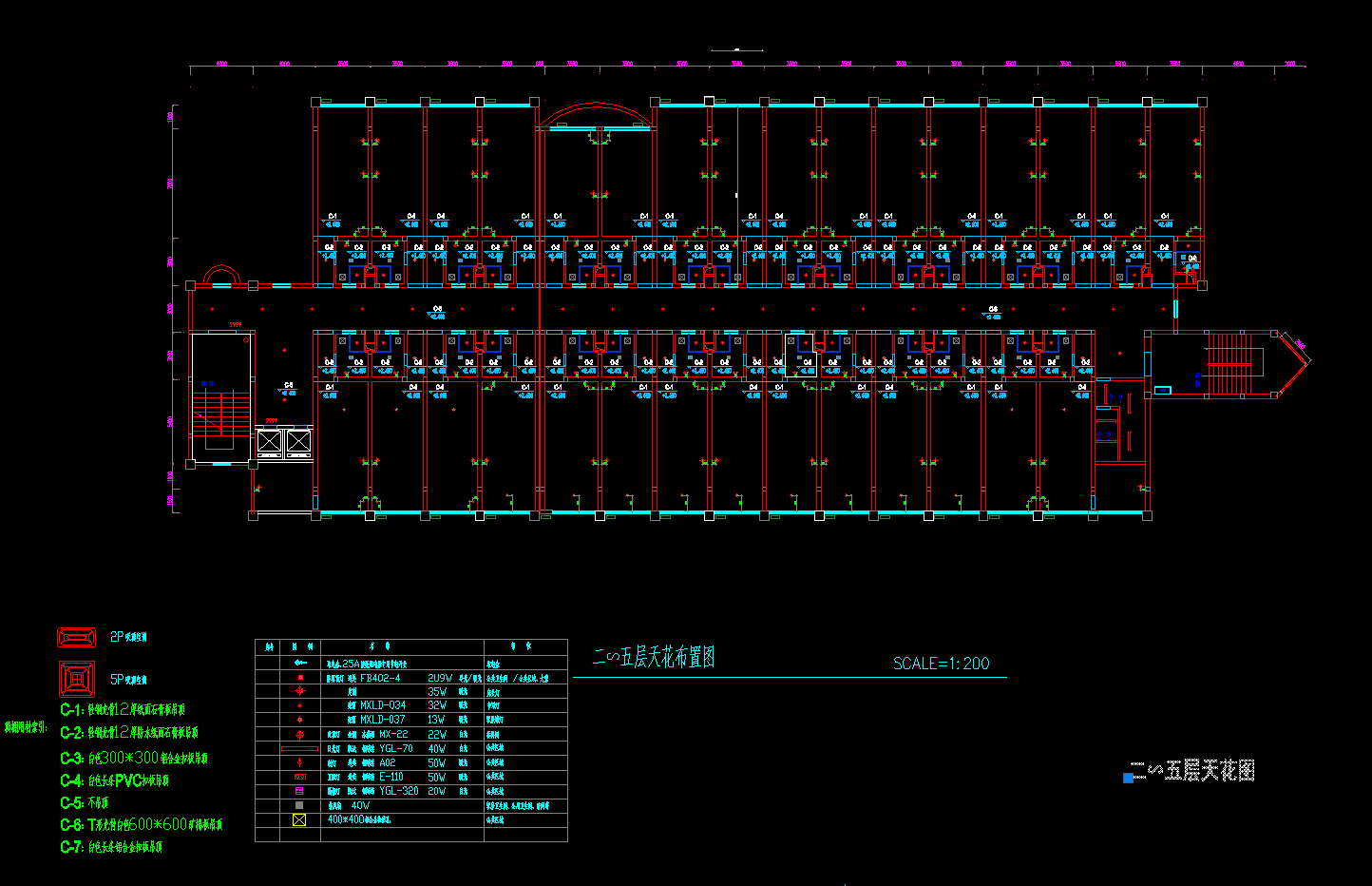Select the left elevator shaft crossed box

point(270,442)
